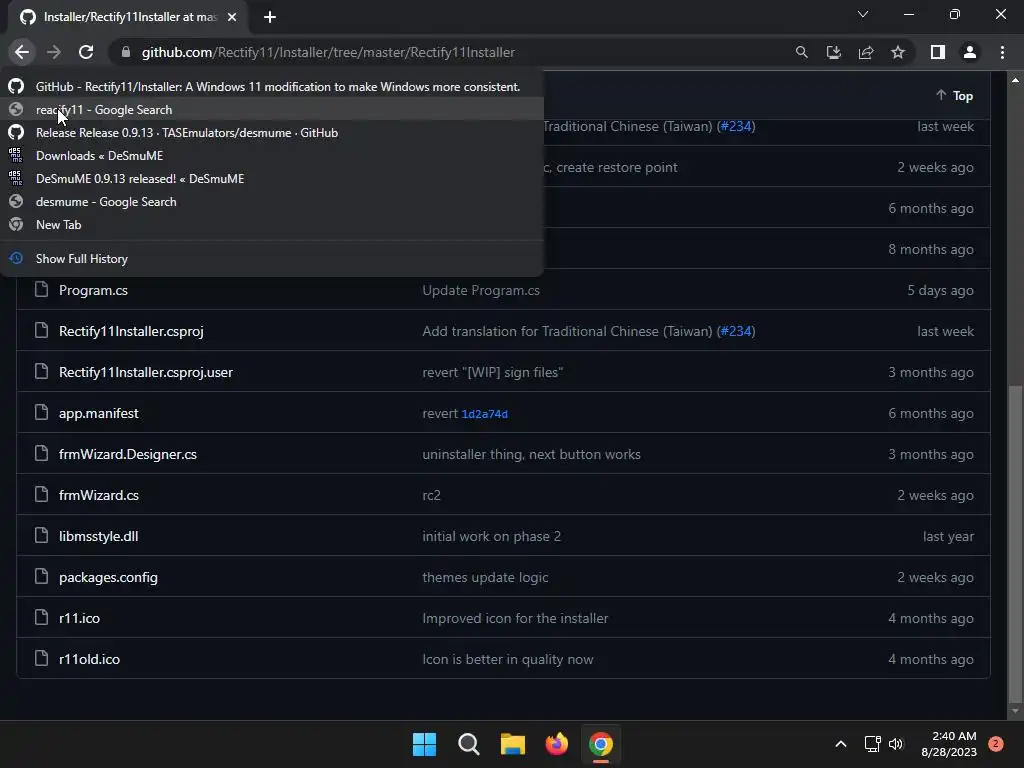Screen dimensions: 1024x768
Task: Open Rectify11Installer.csproj file
Action: (x=131, y=331)
